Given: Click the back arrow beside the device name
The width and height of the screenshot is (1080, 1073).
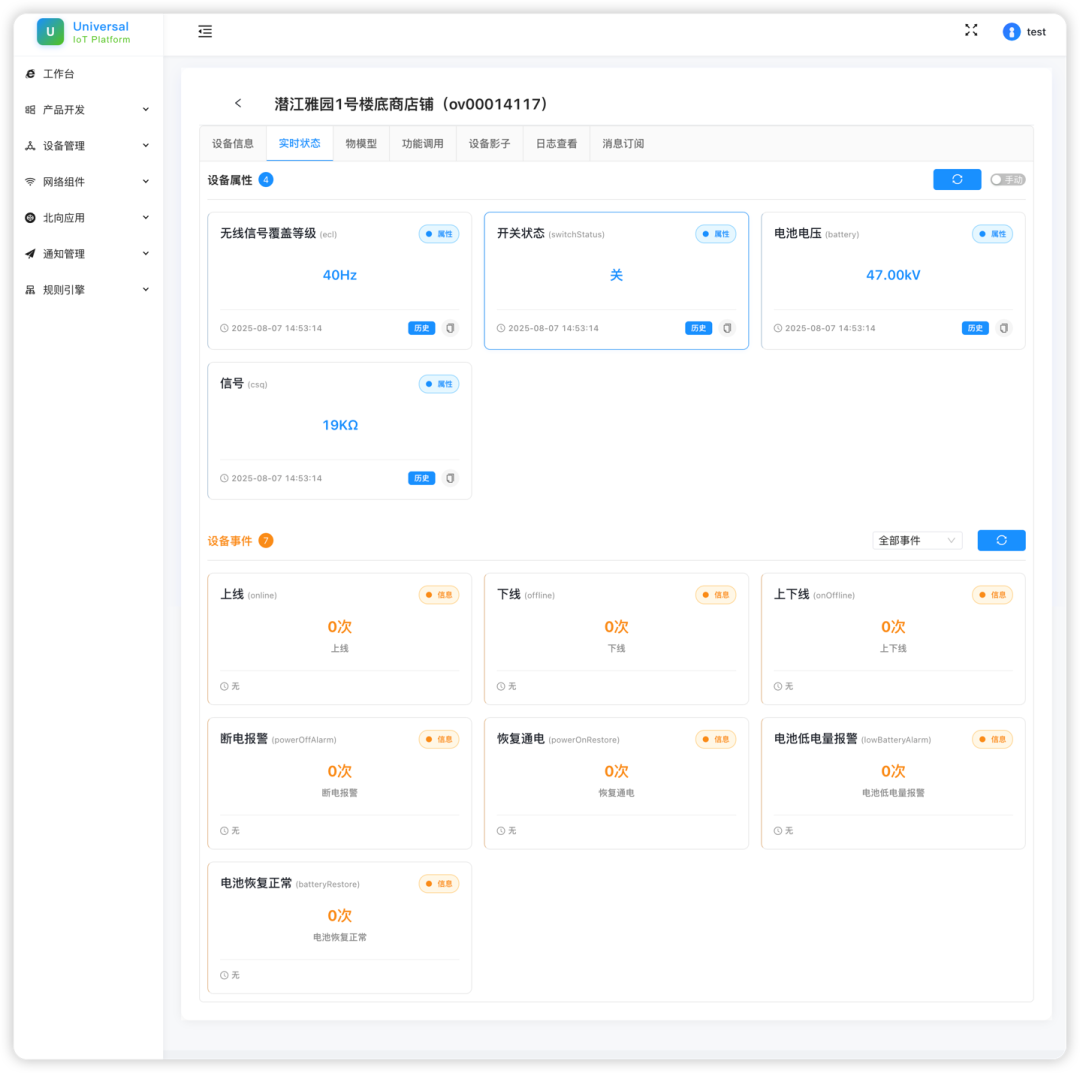Looking at the screenshot, I should click(238, 104).
